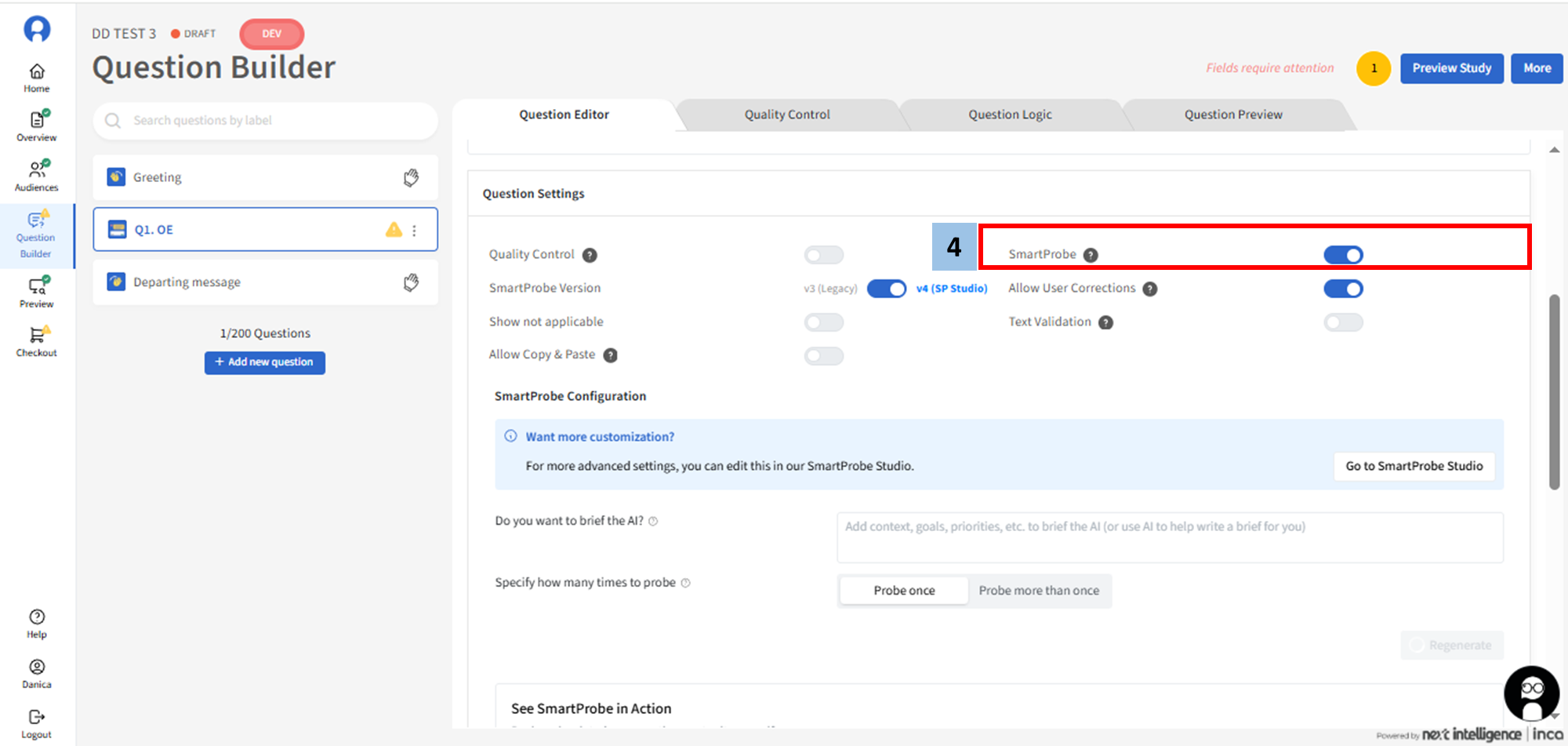Click the Q1. OE warning triangle icon
The image size is (1568, 746).
tap(394, 230)
